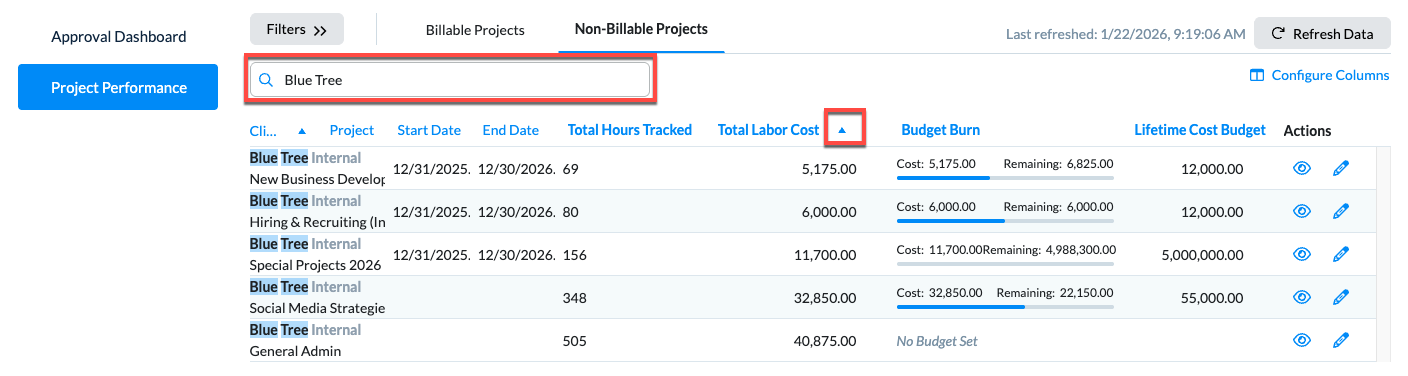Screen dimensions: 1408x376
Task: Click hours value 69
Action: coord(571,168)
